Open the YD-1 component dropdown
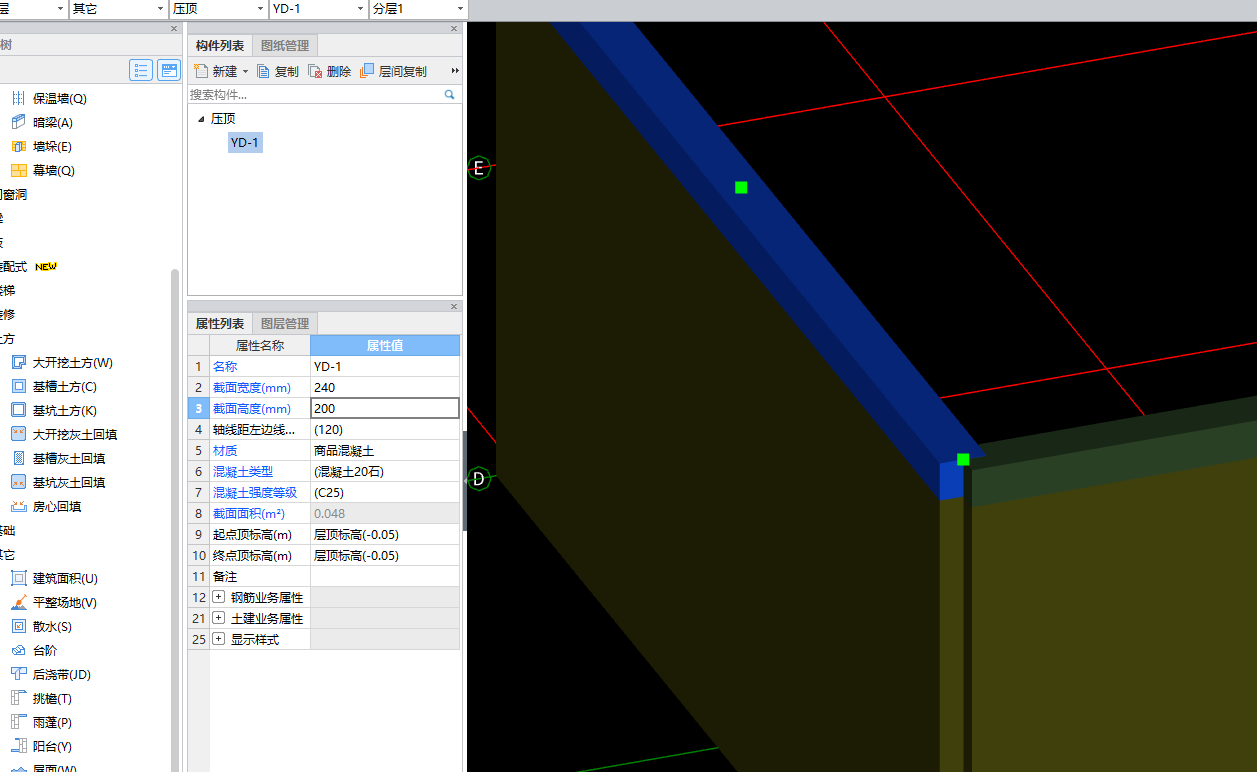The image size is (1257, 772). (x=360, y=9)
